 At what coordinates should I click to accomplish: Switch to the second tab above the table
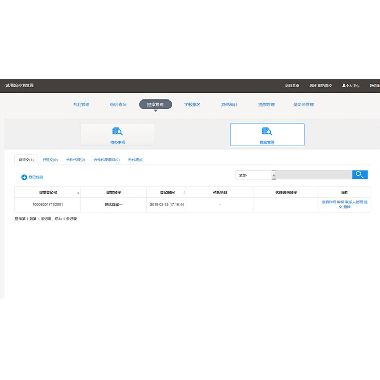pos(50,160)
